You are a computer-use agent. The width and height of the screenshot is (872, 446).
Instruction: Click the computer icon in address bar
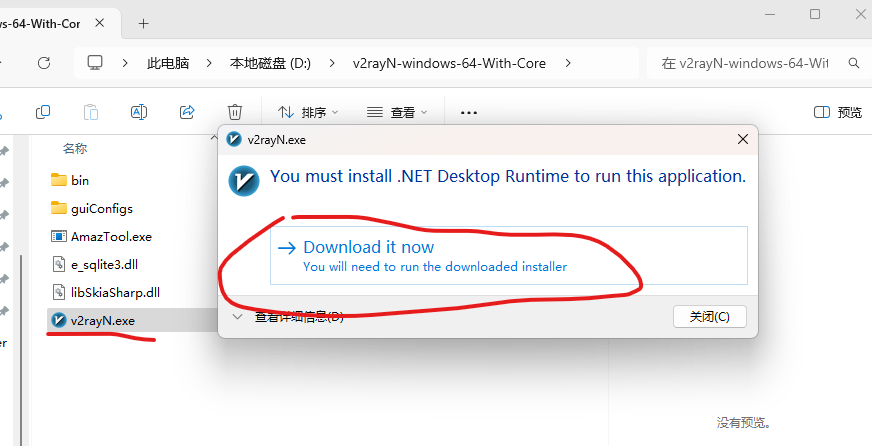click(95, 63)
